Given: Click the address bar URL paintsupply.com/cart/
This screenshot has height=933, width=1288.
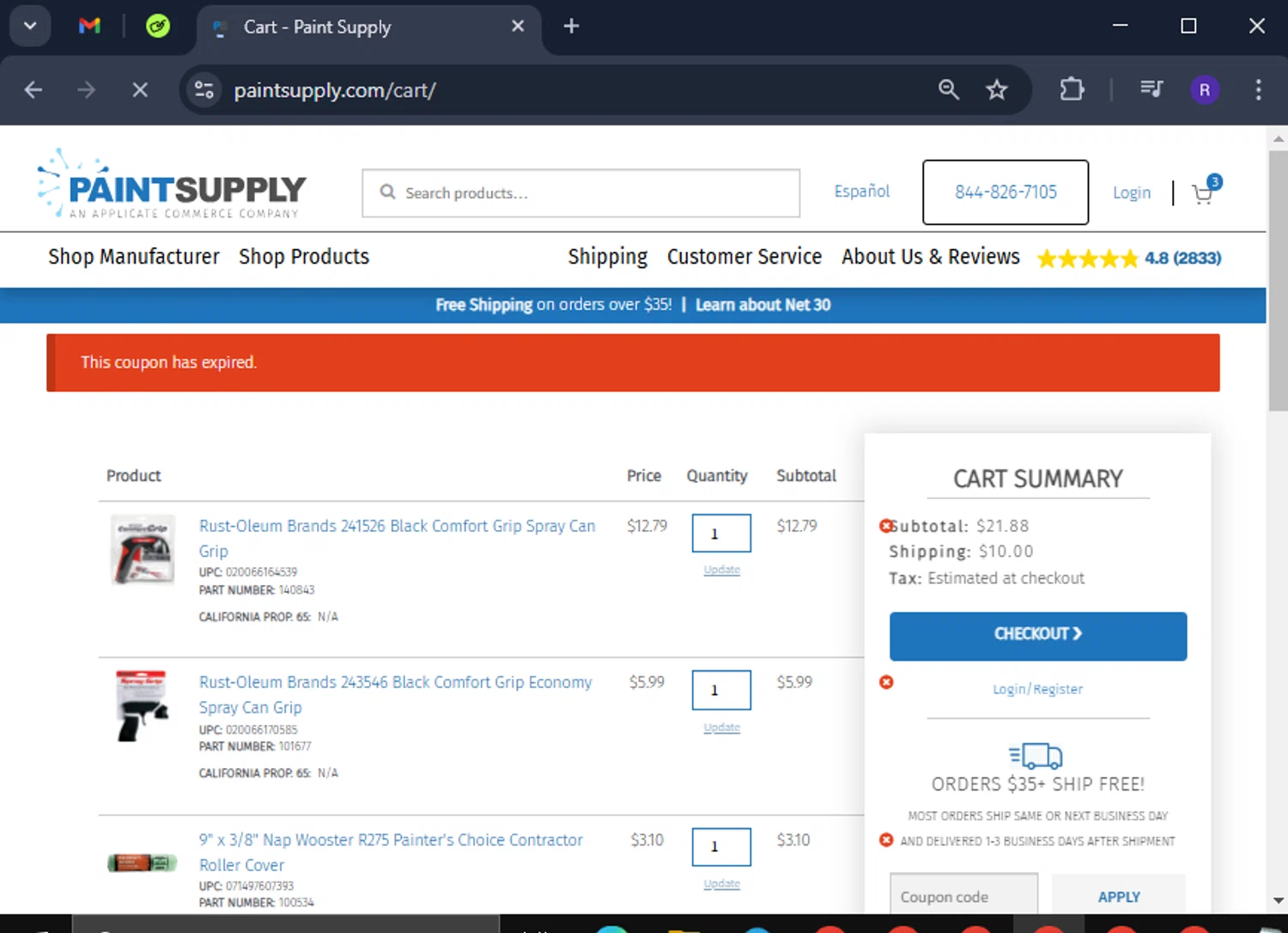Looking at the screenshot, I should click(x=335, y=90).
